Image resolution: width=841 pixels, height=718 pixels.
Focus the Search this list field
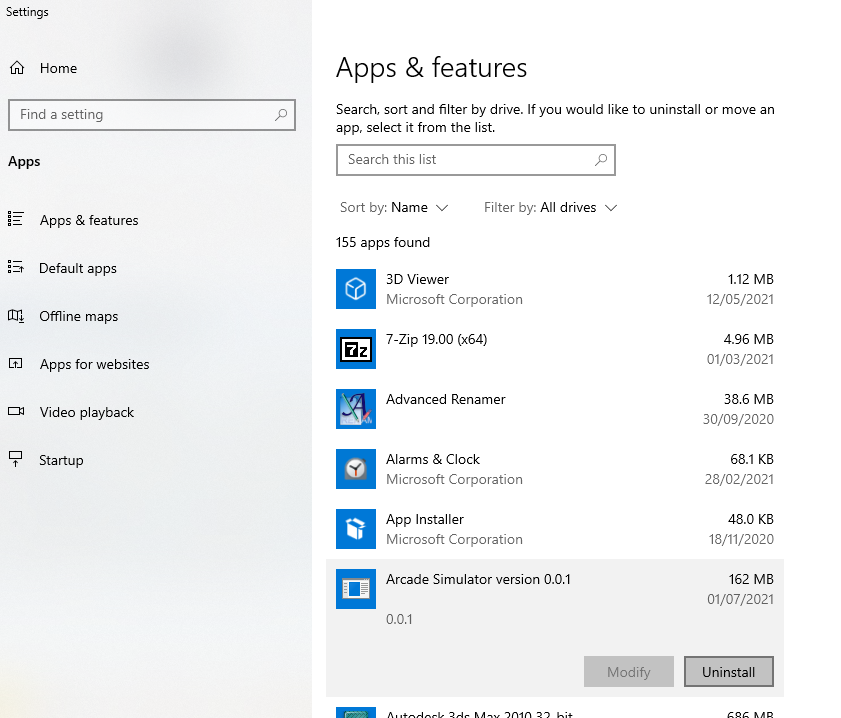click(476, 160)
